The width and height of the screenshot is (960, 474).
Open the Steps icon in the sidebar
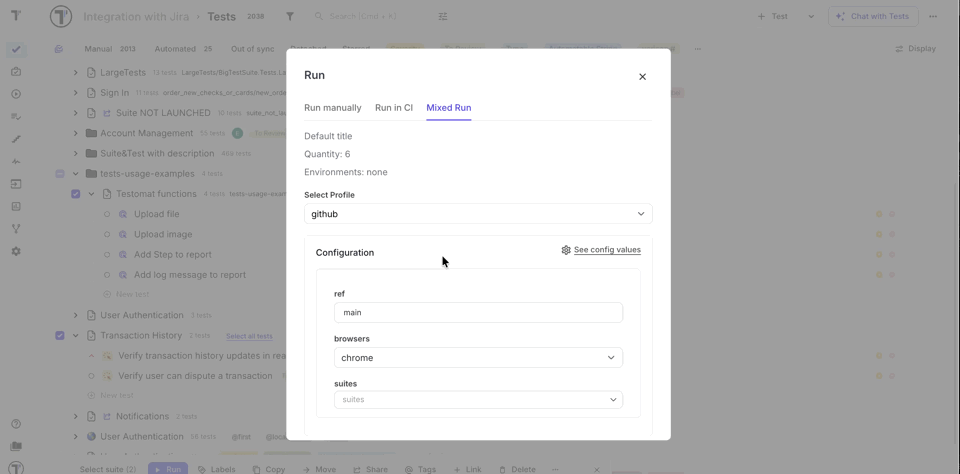16,139
